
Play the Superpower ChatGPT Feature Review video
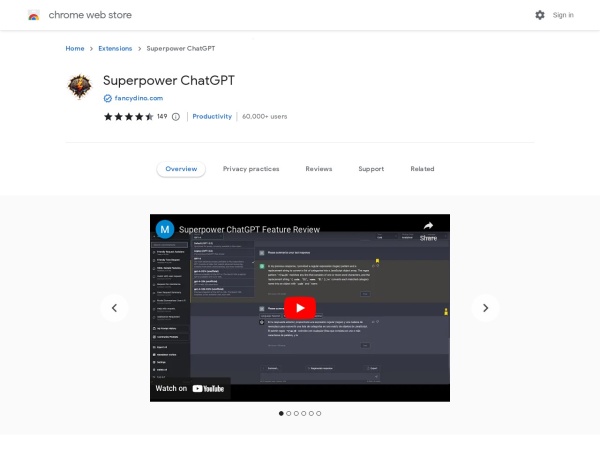[300, 308]
